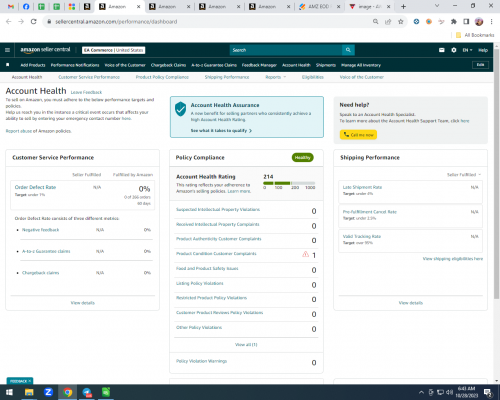
Task: Go to the Product Policy Compliance tab
Action: coord(162,77)
